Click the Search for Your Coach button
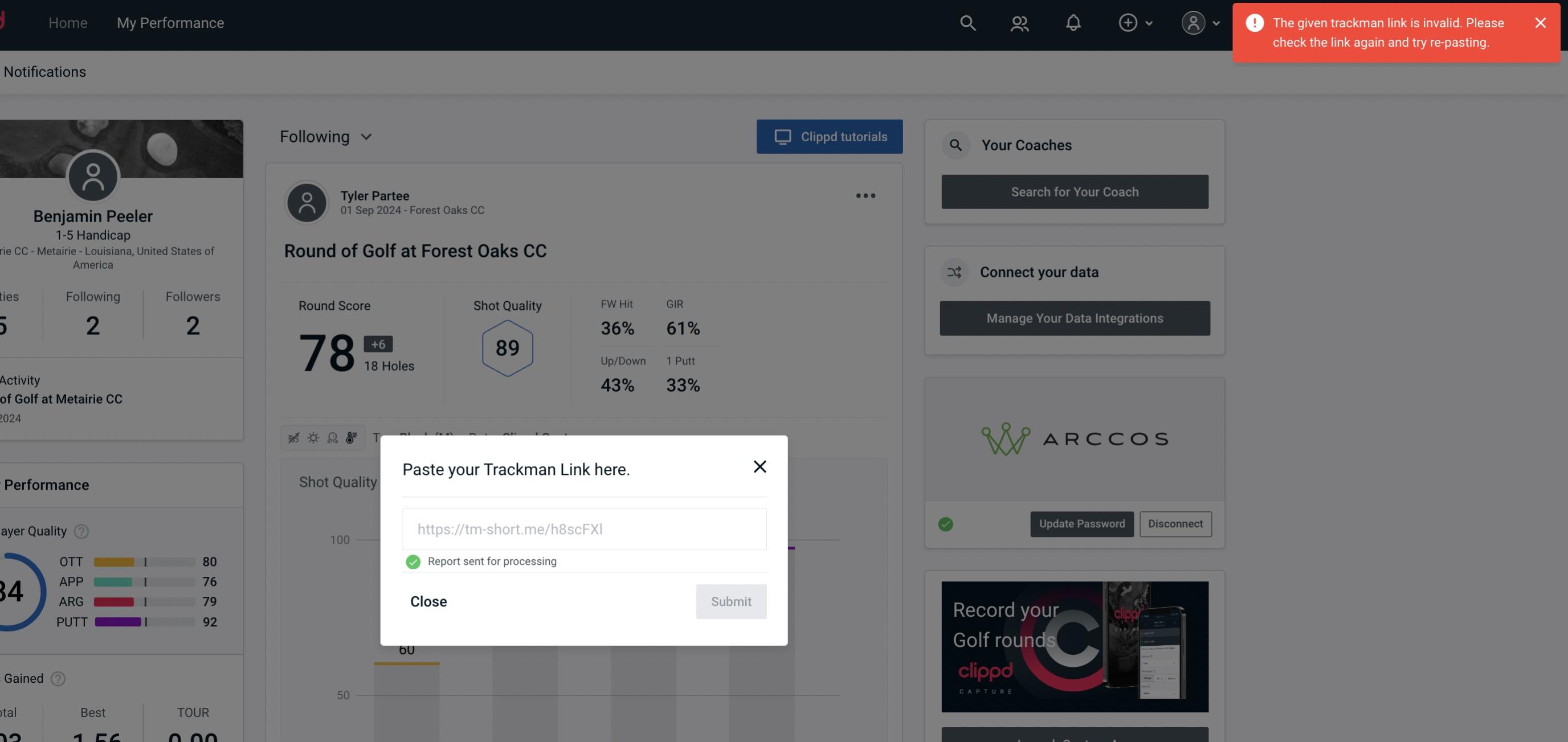This screenshot has width=1568, height=742. tap(1075, 191)
